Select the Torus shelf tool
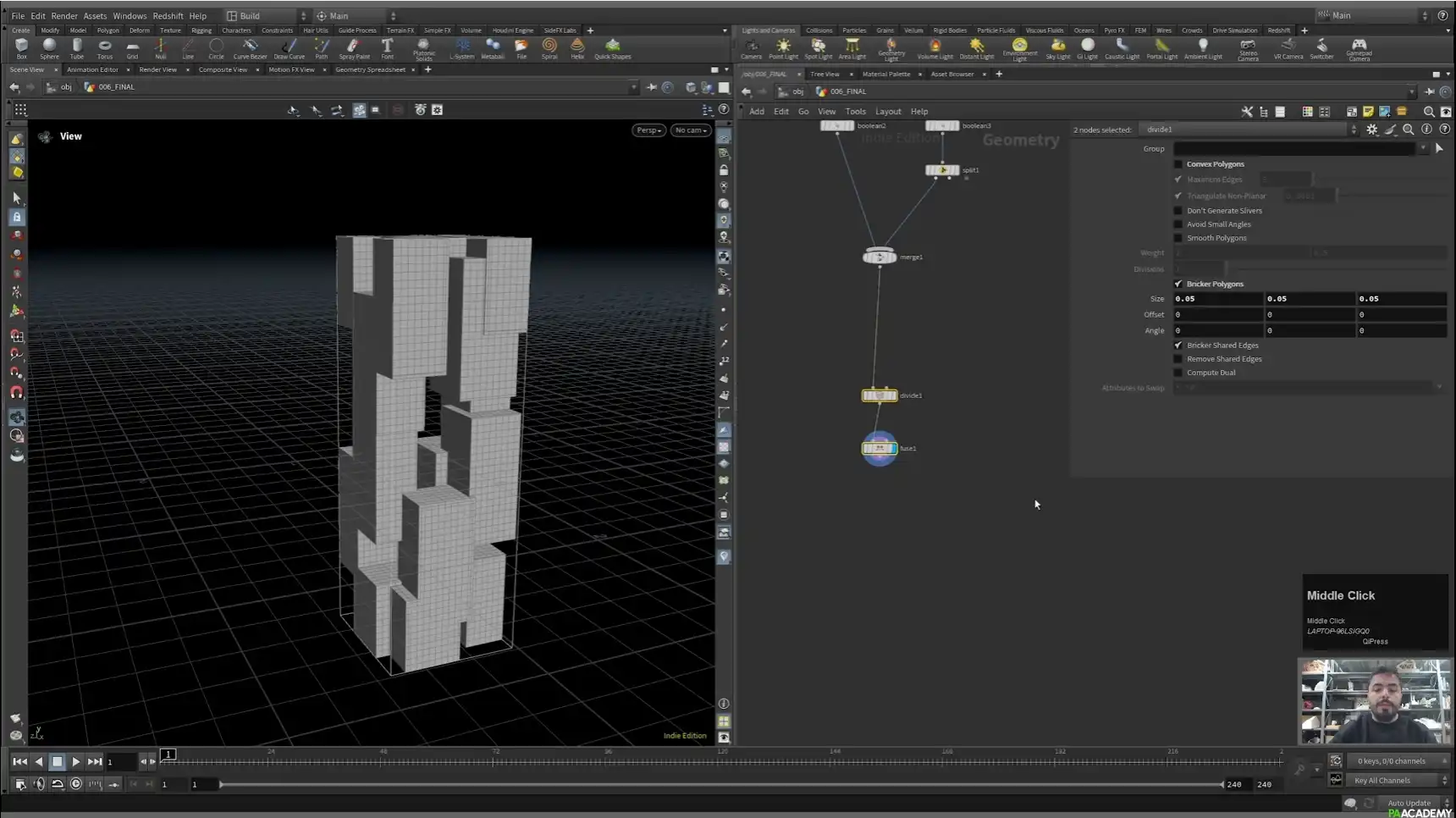Screen dimensions: 1456x818 (105, 48)
